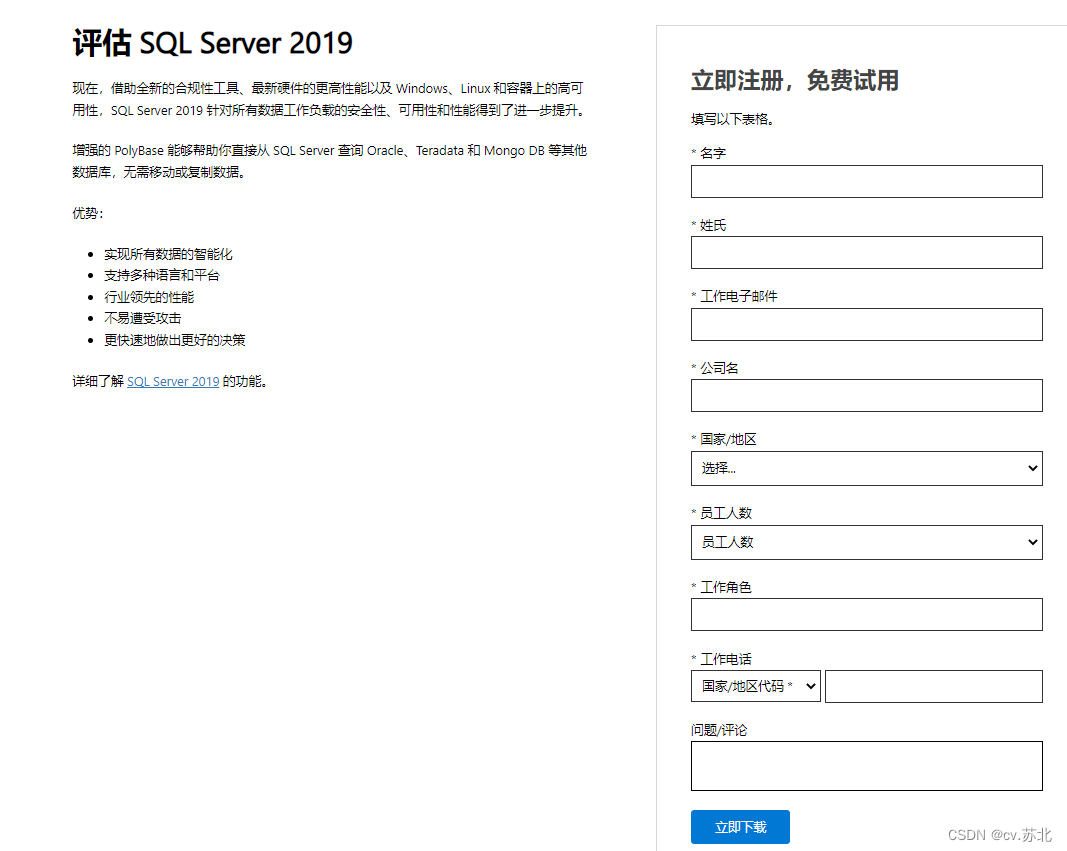Click the heading 评估 SQL Server 2019
This screenshot has height=851, width=1067.
(212, 43)
